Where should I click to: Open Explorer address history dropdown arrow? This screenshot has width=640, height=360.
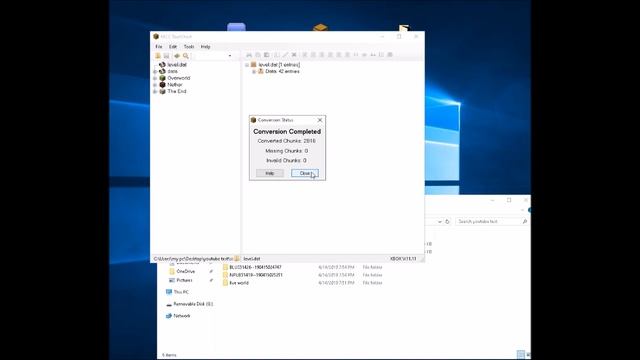point(440,222)
